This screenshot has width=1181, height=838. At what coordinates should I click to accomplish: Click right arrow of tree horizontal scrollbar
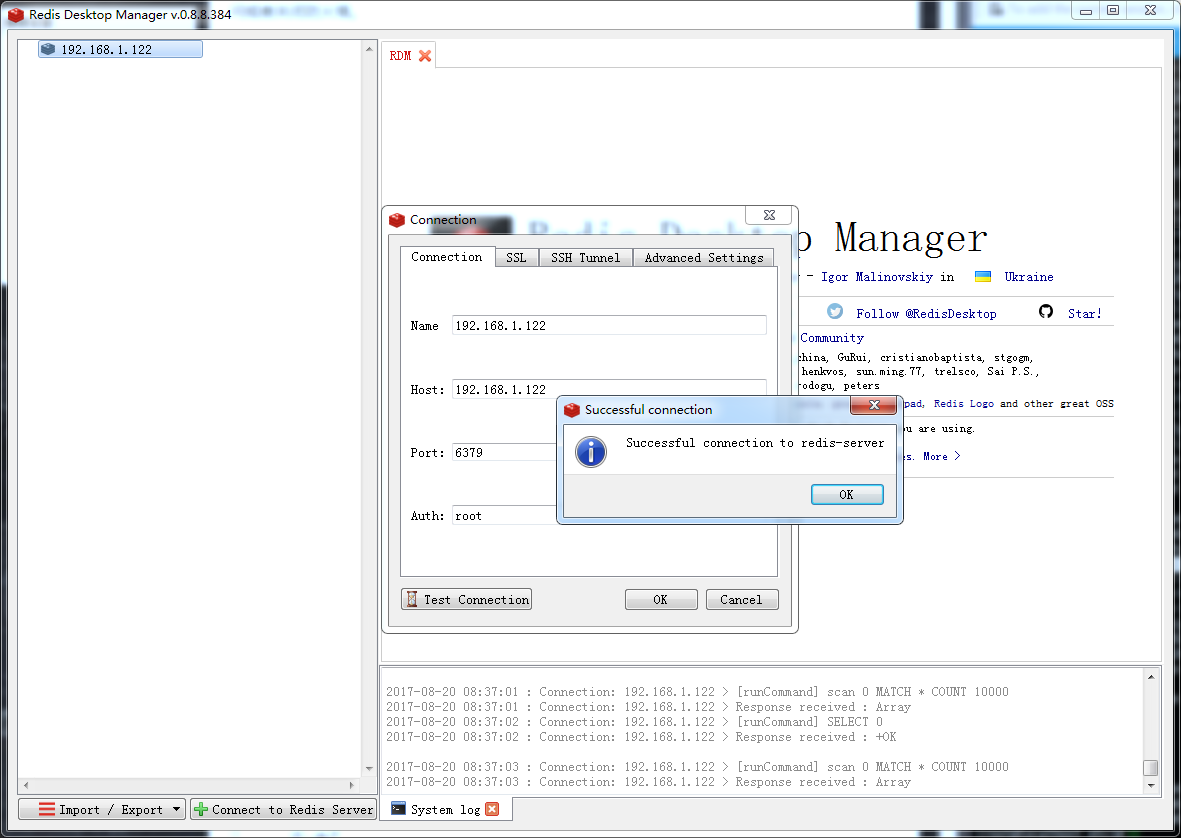(352, 785)
